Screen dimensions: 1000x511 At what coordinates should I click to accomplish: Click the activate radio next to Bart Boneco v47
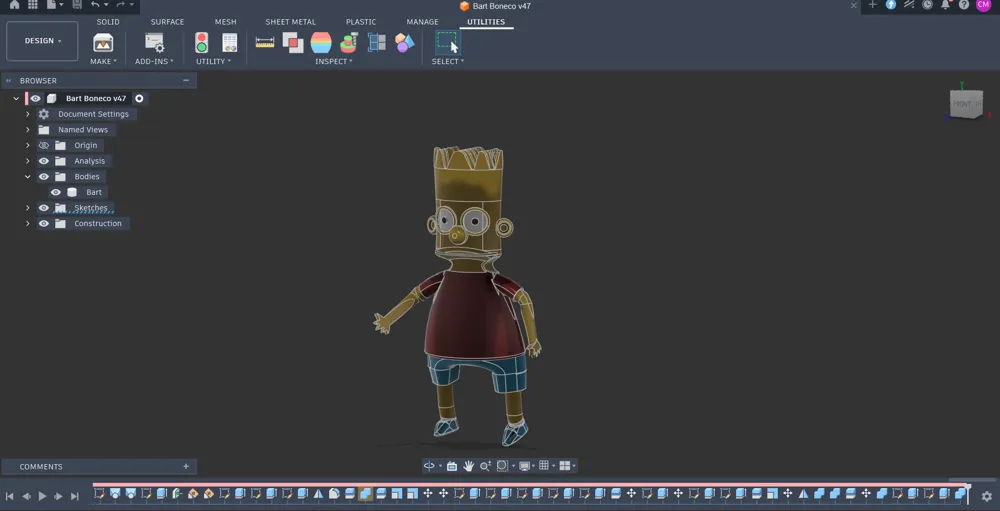139,98
